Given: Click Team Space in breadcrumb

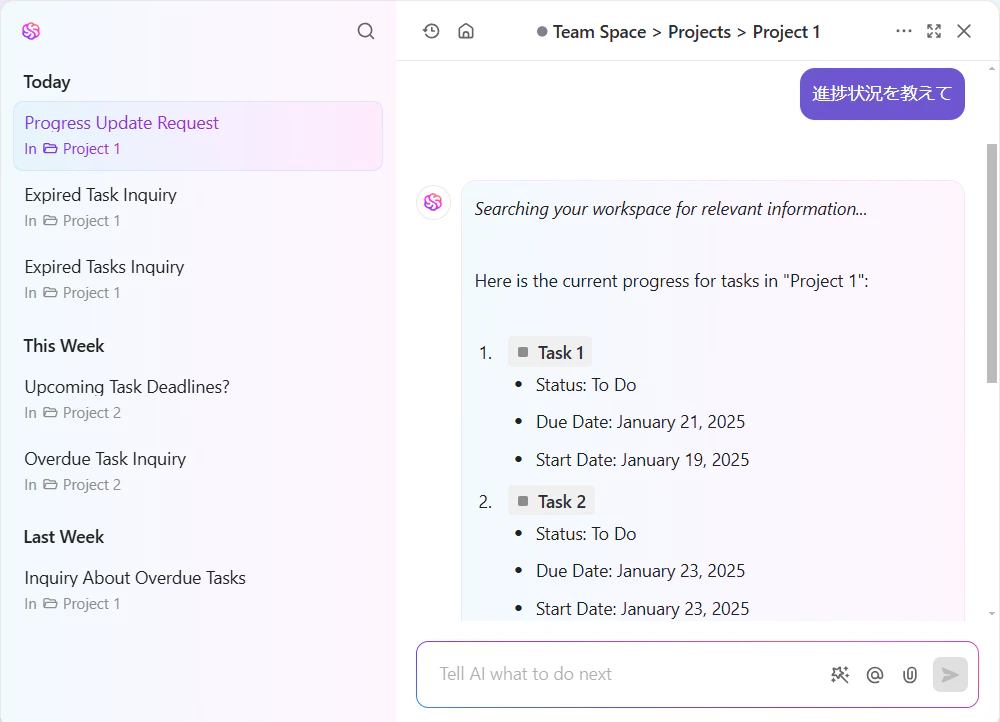Looking at the screenshot, I should [x=599, y=32].
